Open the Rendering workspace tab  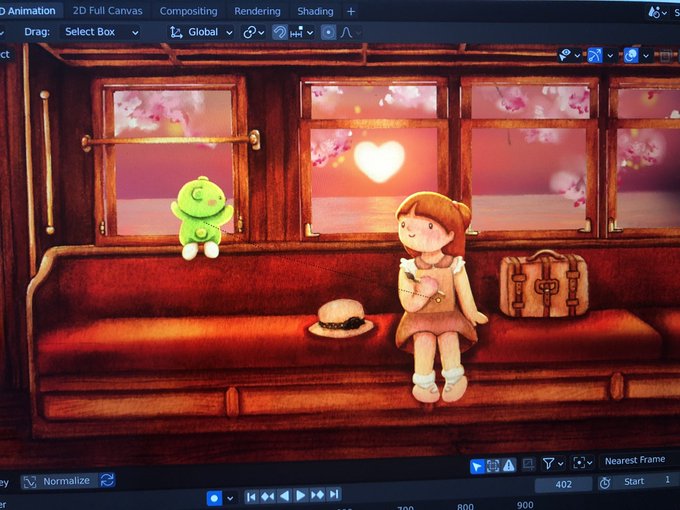tap(257, 11)
